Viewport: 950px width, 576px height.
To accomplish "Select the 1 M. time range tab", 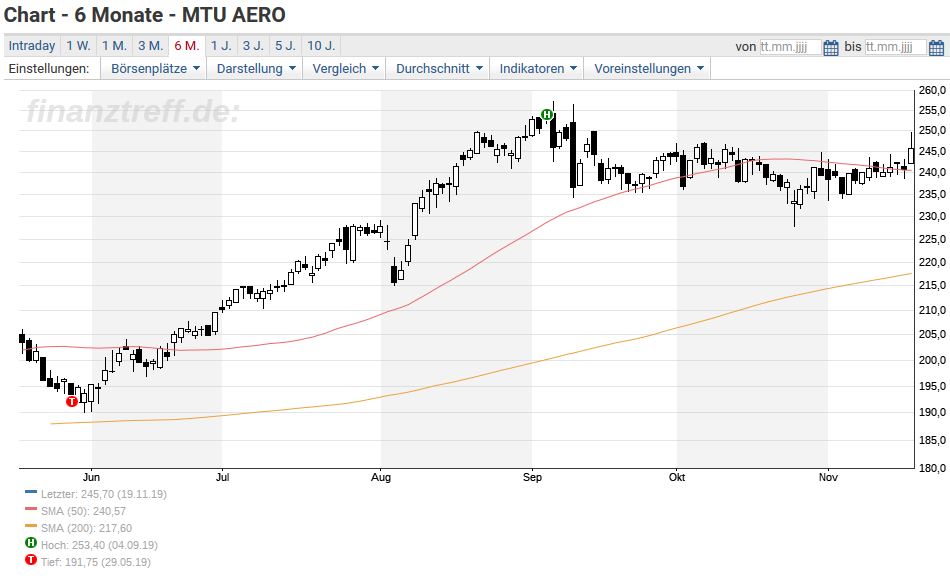I will coord(114,45).
